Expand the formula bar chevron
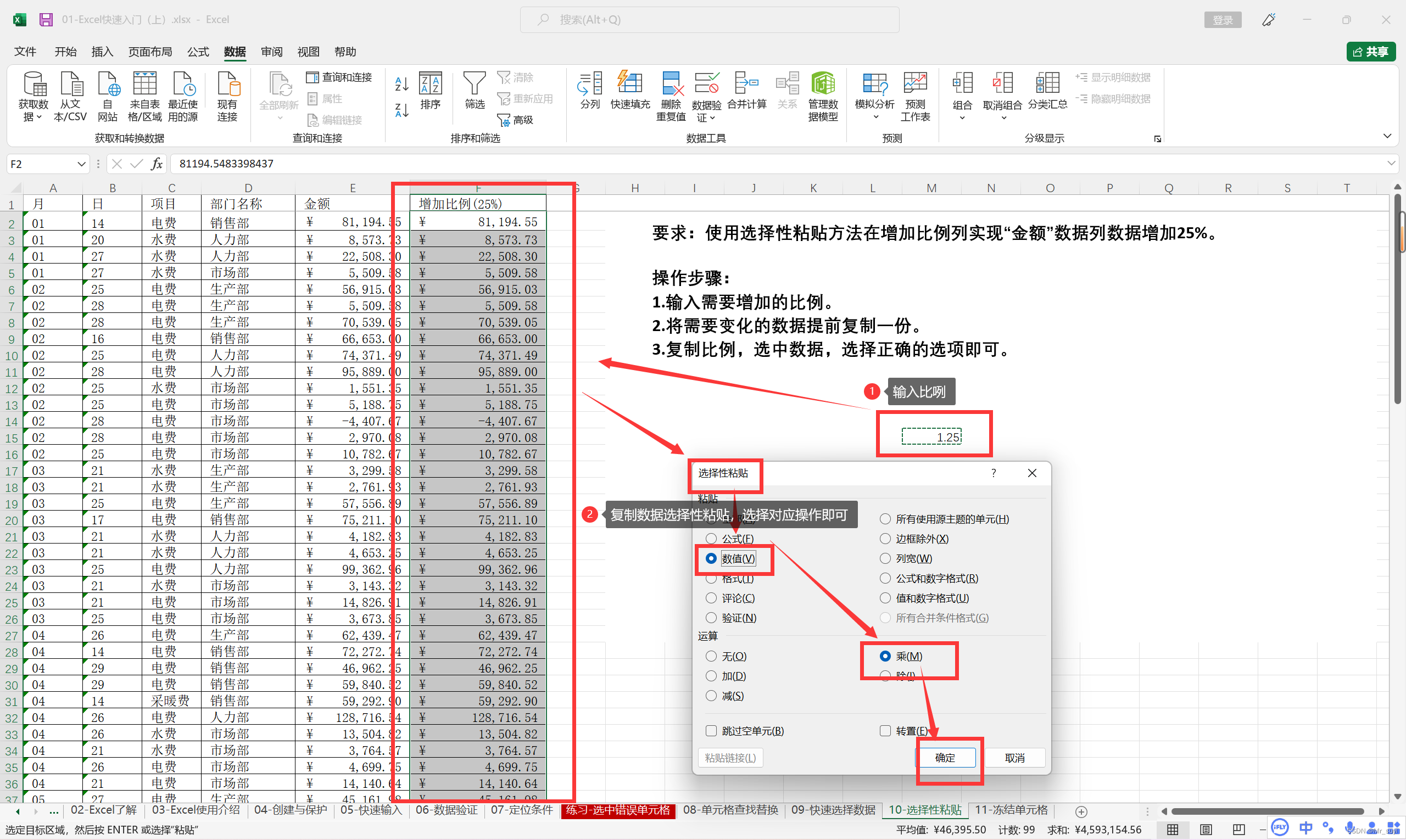 tap(1391, 163)
